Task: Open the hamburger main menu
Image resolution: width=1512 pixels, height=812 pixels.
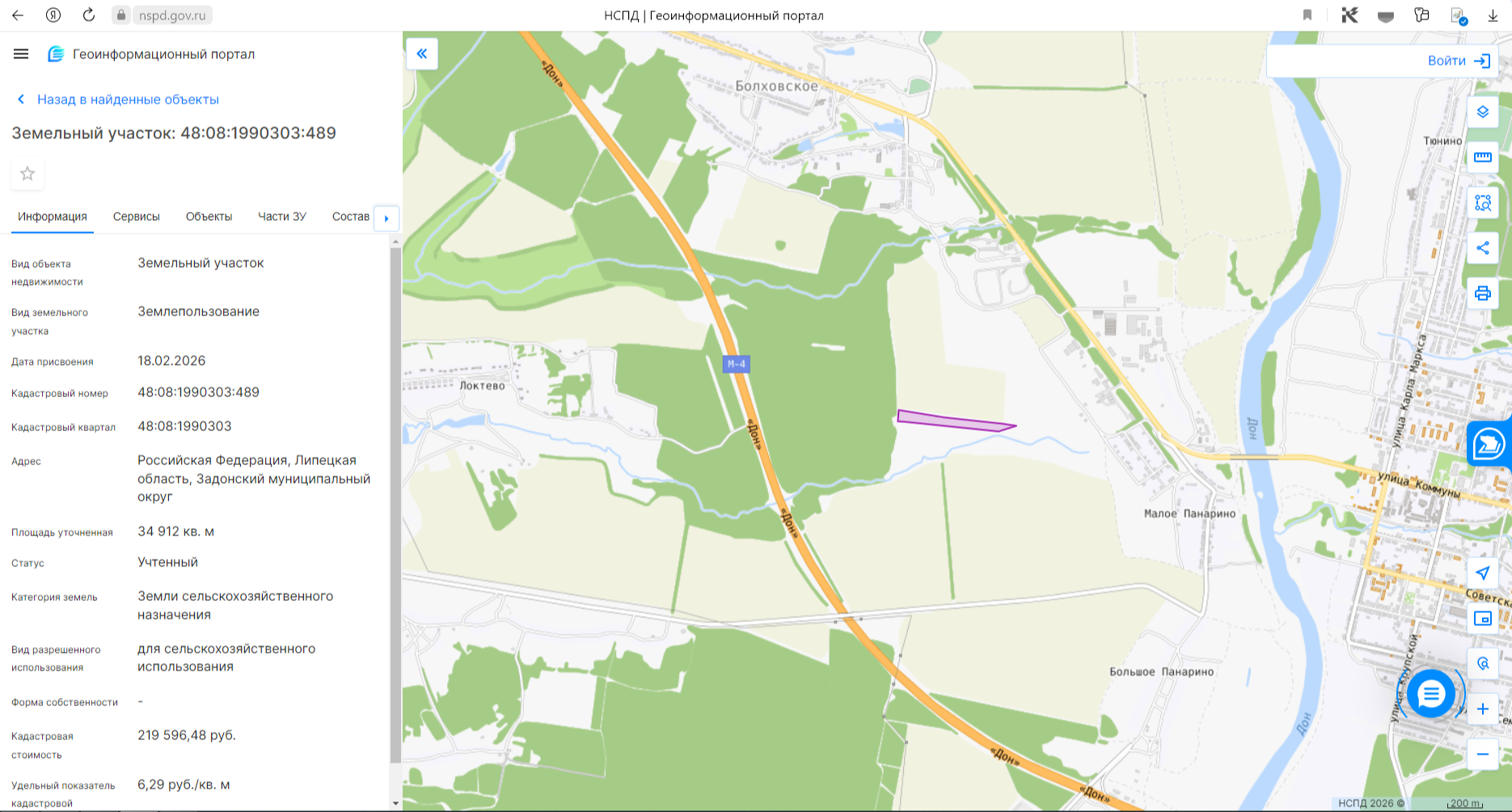Action: coord(21,54)
